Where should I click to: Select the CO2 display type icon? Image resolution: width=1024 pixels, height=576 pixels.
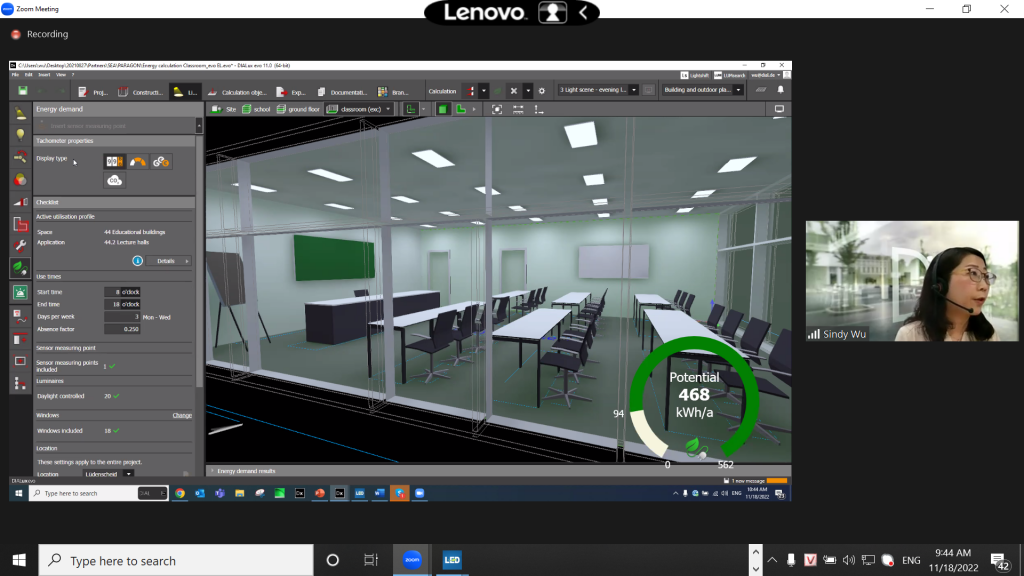pos(114,180)
